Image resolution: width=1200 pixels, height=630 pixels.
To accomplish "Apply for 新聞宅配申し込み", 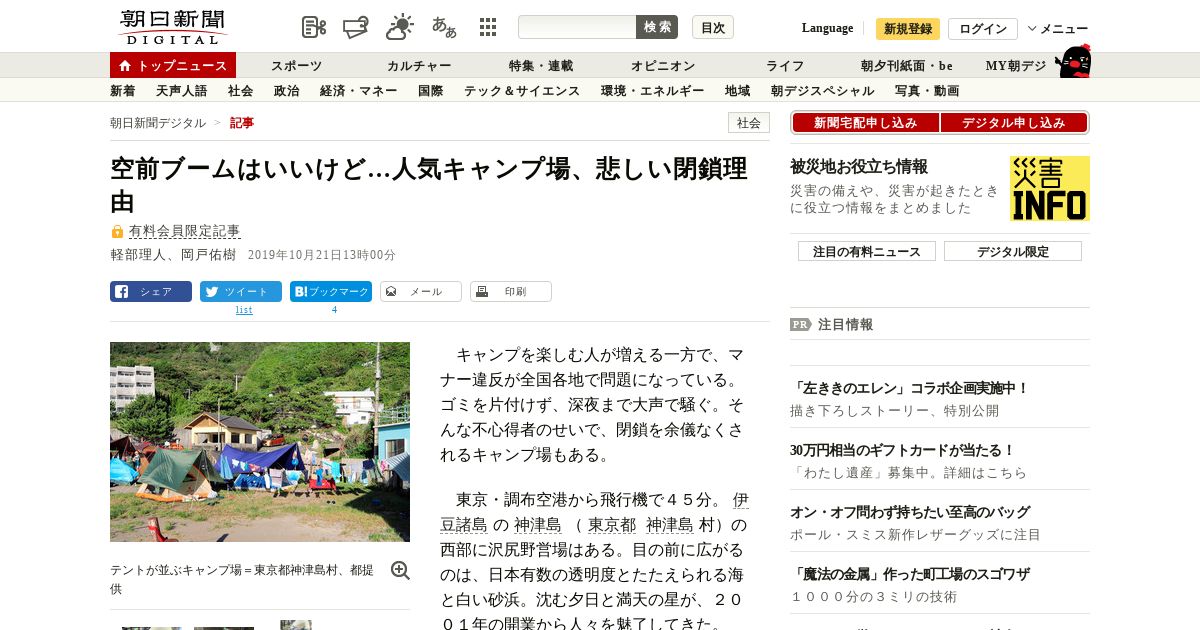I will point(865,123).
